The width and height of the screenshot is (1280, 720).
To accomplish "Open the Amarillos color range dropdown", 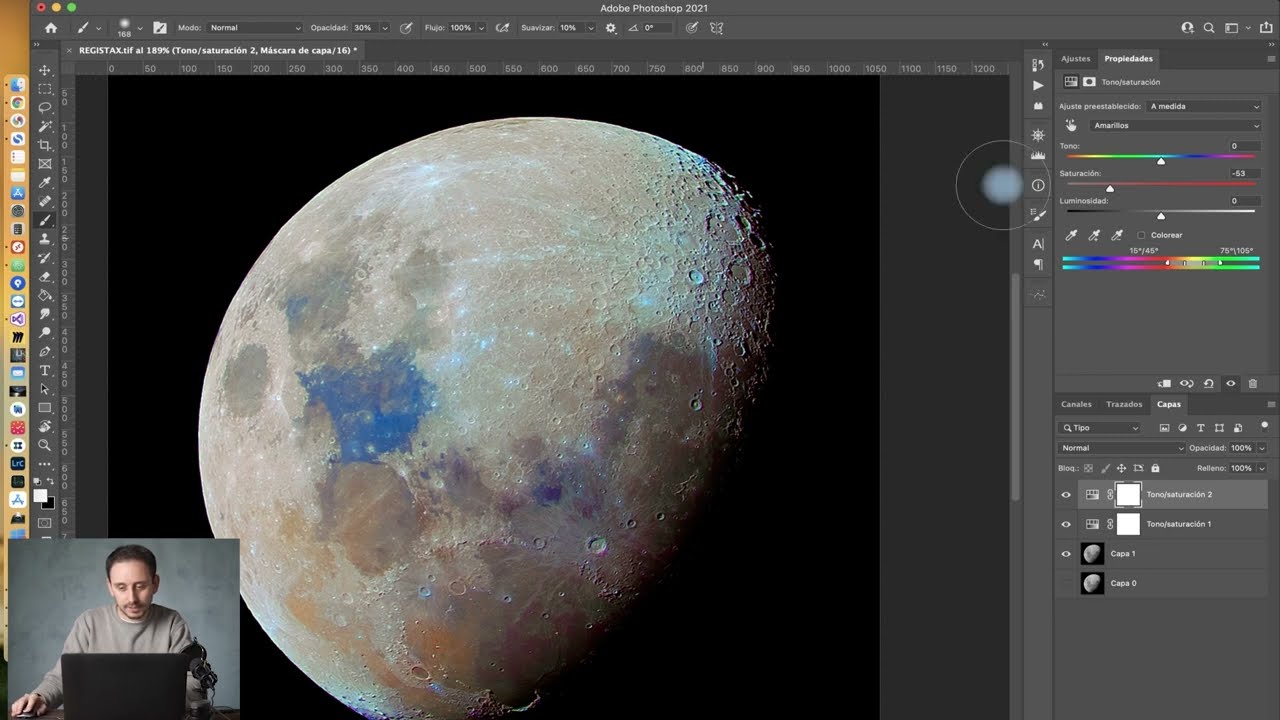I will point(1175,126).
